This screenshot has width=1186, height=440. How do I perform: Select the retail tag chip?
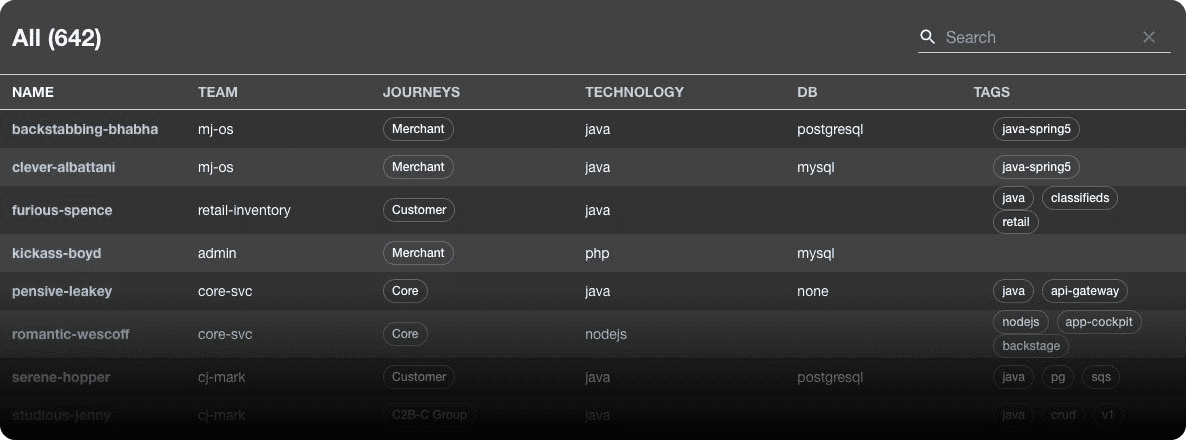tap(1015, 222)
